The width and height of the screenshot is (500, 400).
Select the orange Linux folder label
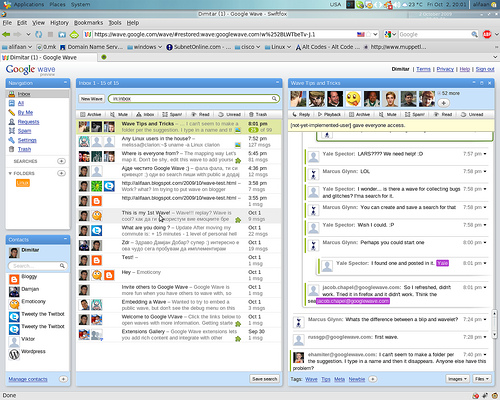pos(23,183)
